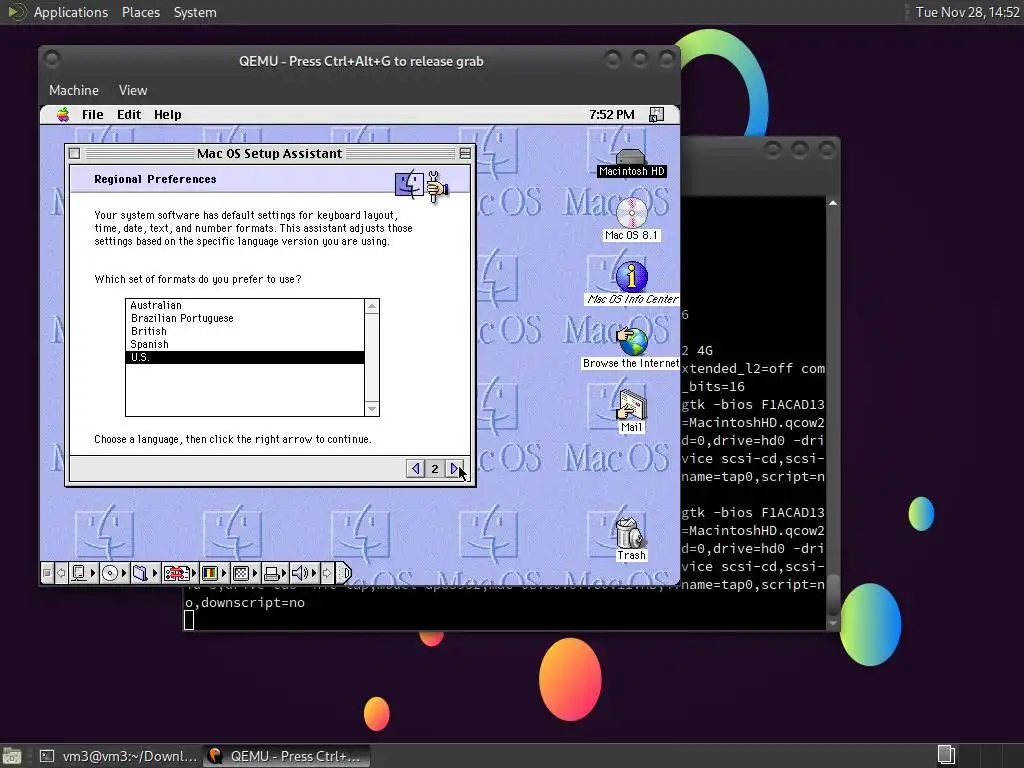Click the Control Strip close tab at far-left
Image resolution: width=1024 pixels, height=768 pixels.
(x=47, y=573)
